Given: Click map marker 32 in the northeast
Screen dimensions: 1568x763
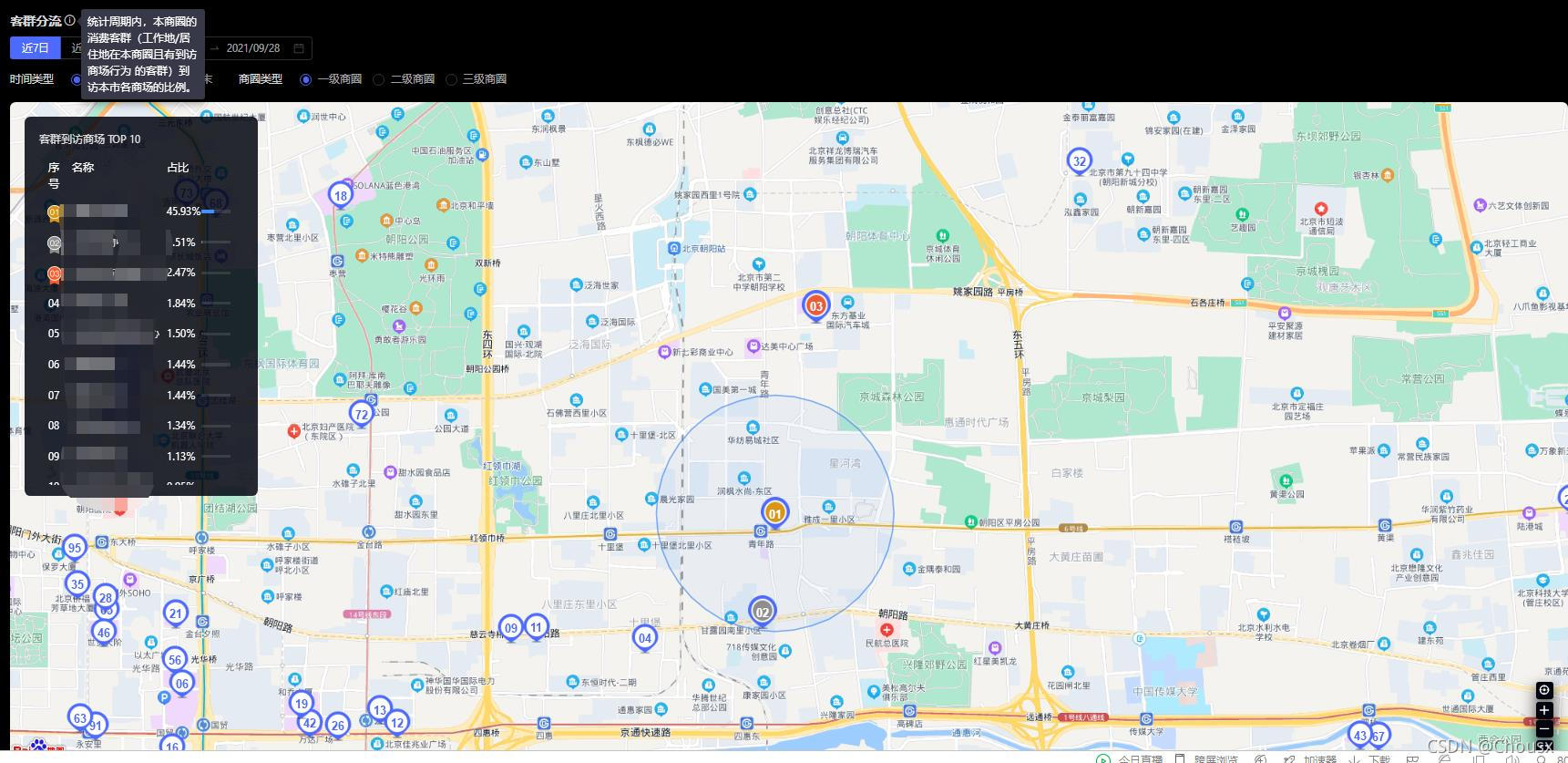Looking at the screenshot, I should [x=1080, y=161].
